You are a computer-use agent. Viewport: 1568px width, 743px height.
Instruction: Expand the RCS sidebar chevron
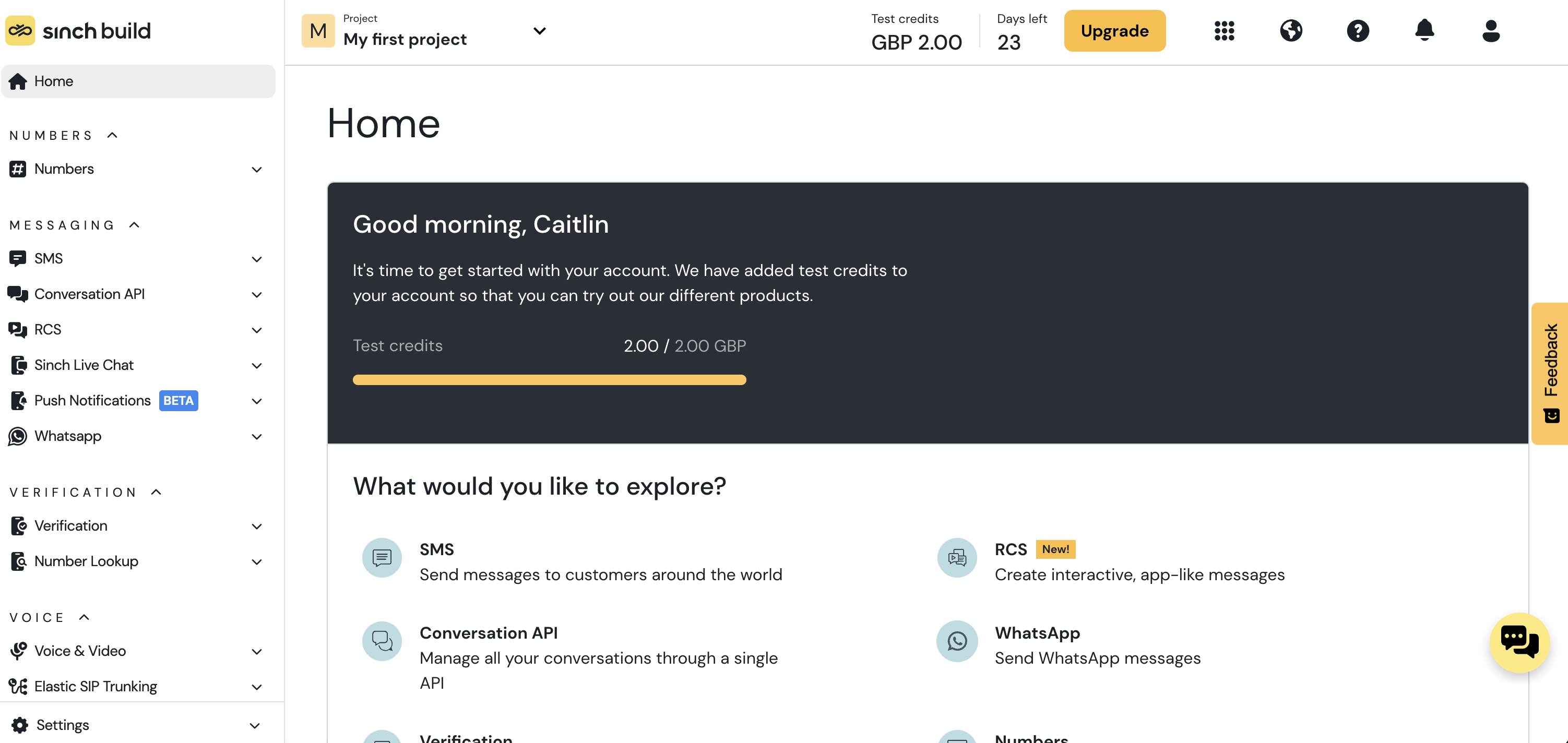pyautogui.click(x=257, y=330)
